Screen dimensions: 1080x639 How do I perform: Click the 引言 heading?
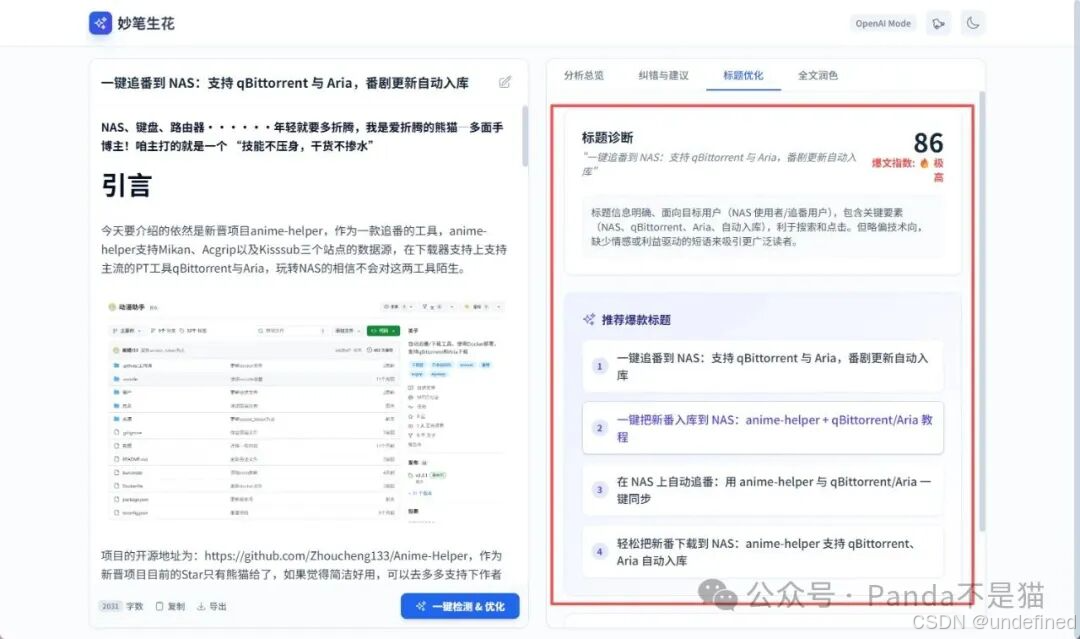[126, 185]
